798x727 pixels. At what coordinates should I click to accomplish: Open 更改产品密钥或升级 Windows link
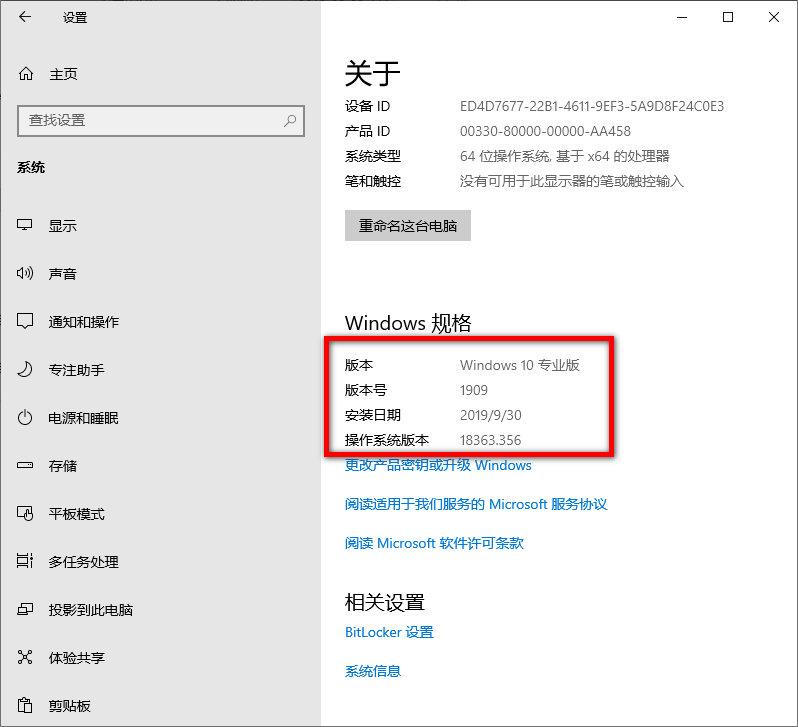438,465
